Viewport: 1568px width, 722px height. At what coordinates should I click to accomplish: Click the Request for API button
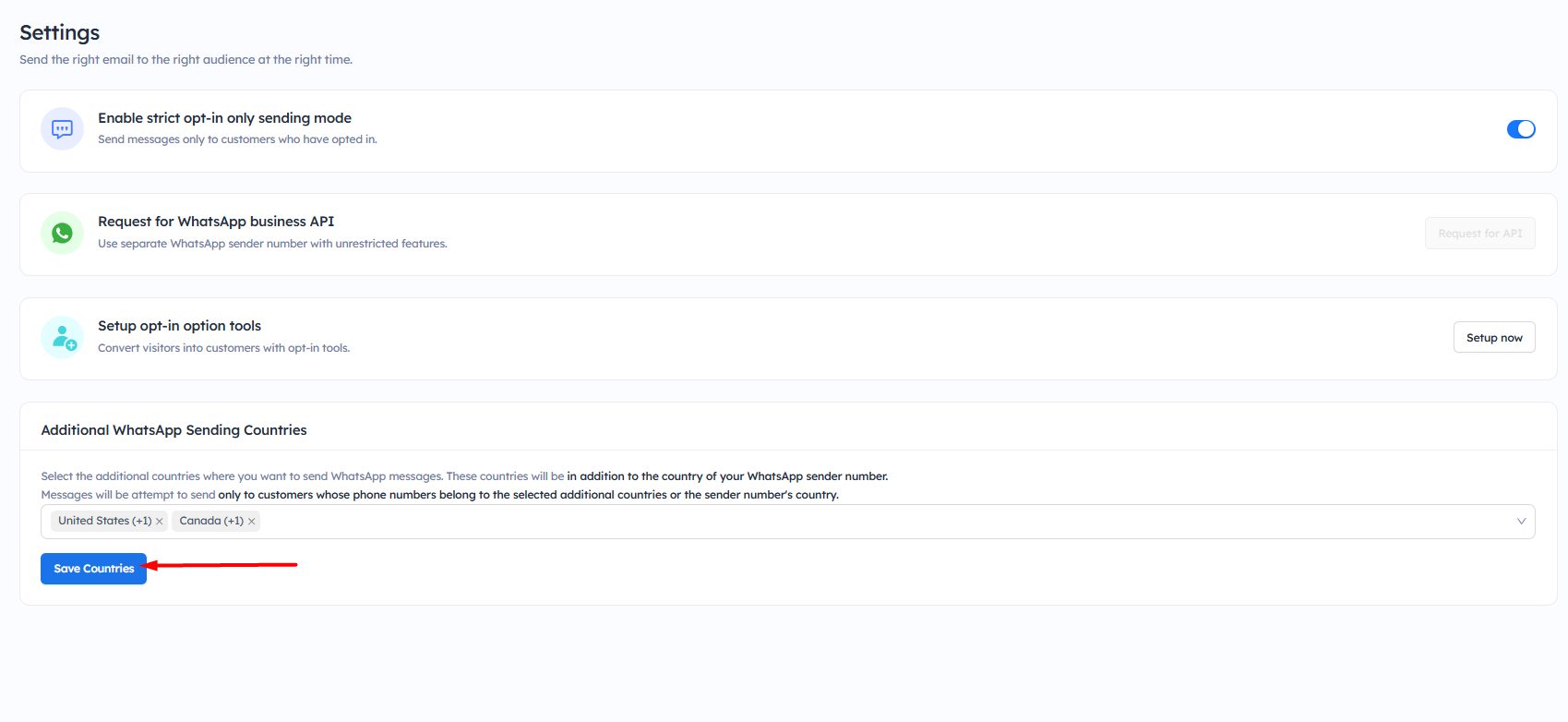coord(1479,234)
